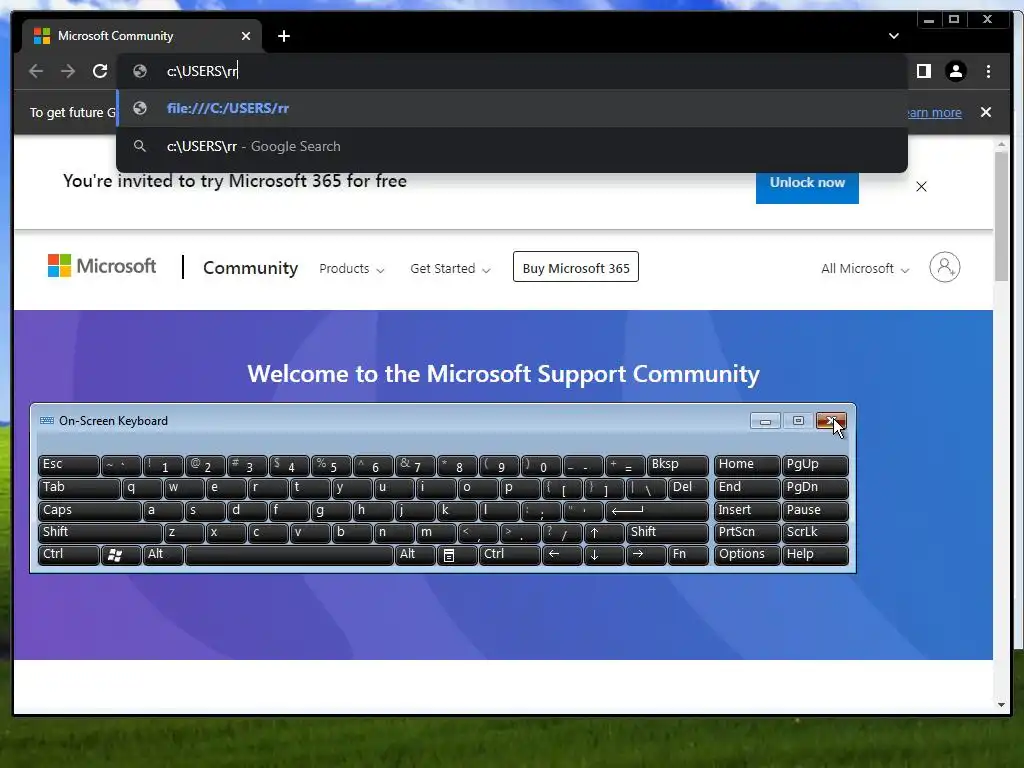Click the Bksp key on On-Screen Keyboard
1024x768 pixels.
point(677,465)
